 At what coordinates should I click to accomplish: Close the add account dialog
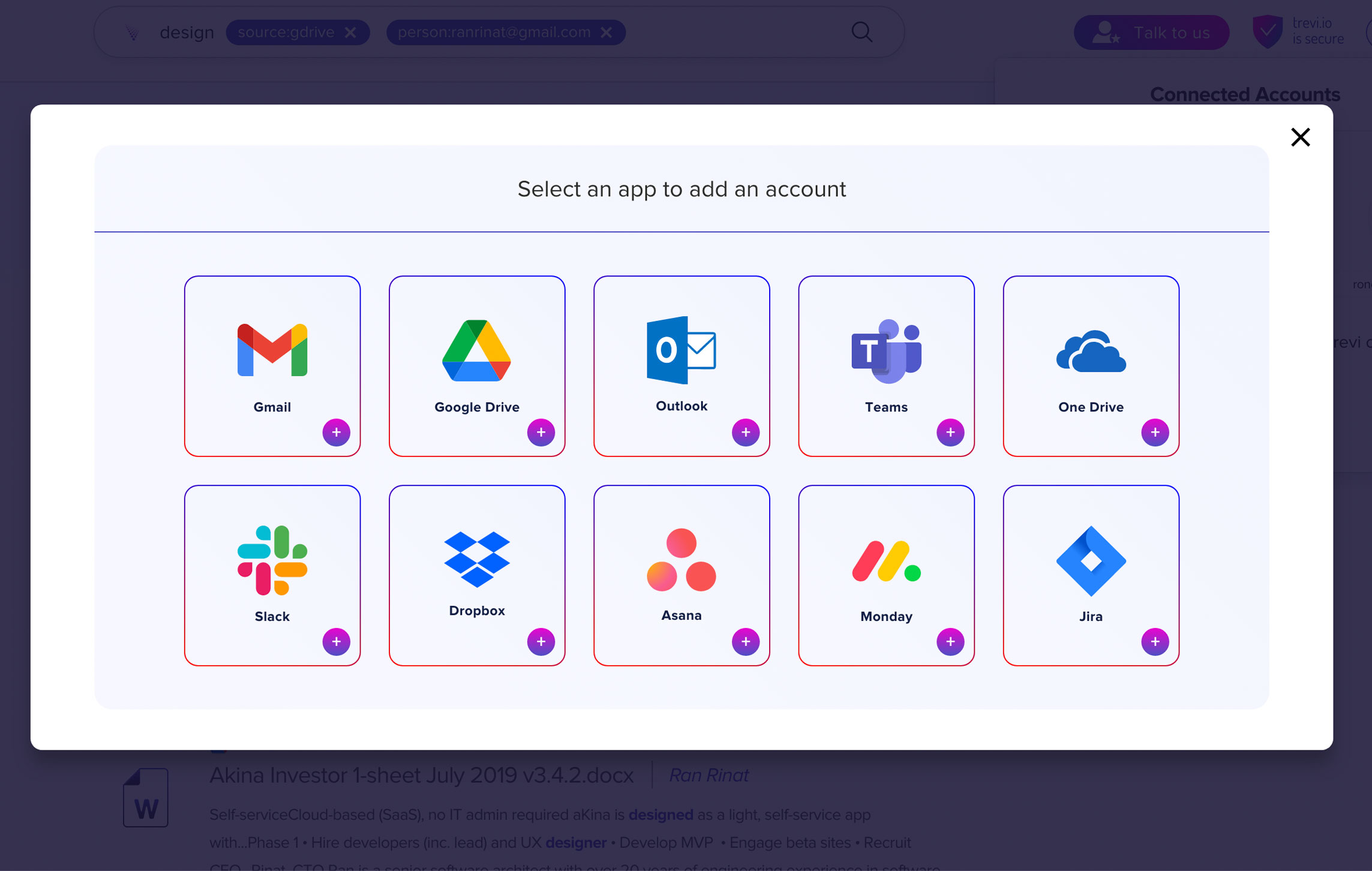(1300, 137)
